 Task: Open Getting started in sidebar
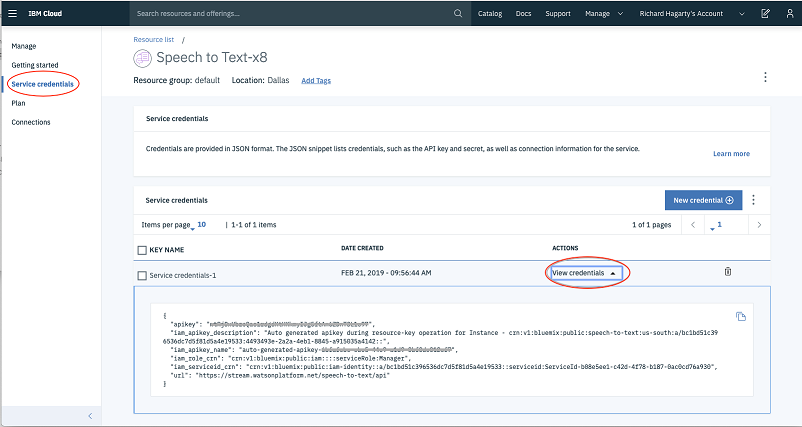(34, 65)
